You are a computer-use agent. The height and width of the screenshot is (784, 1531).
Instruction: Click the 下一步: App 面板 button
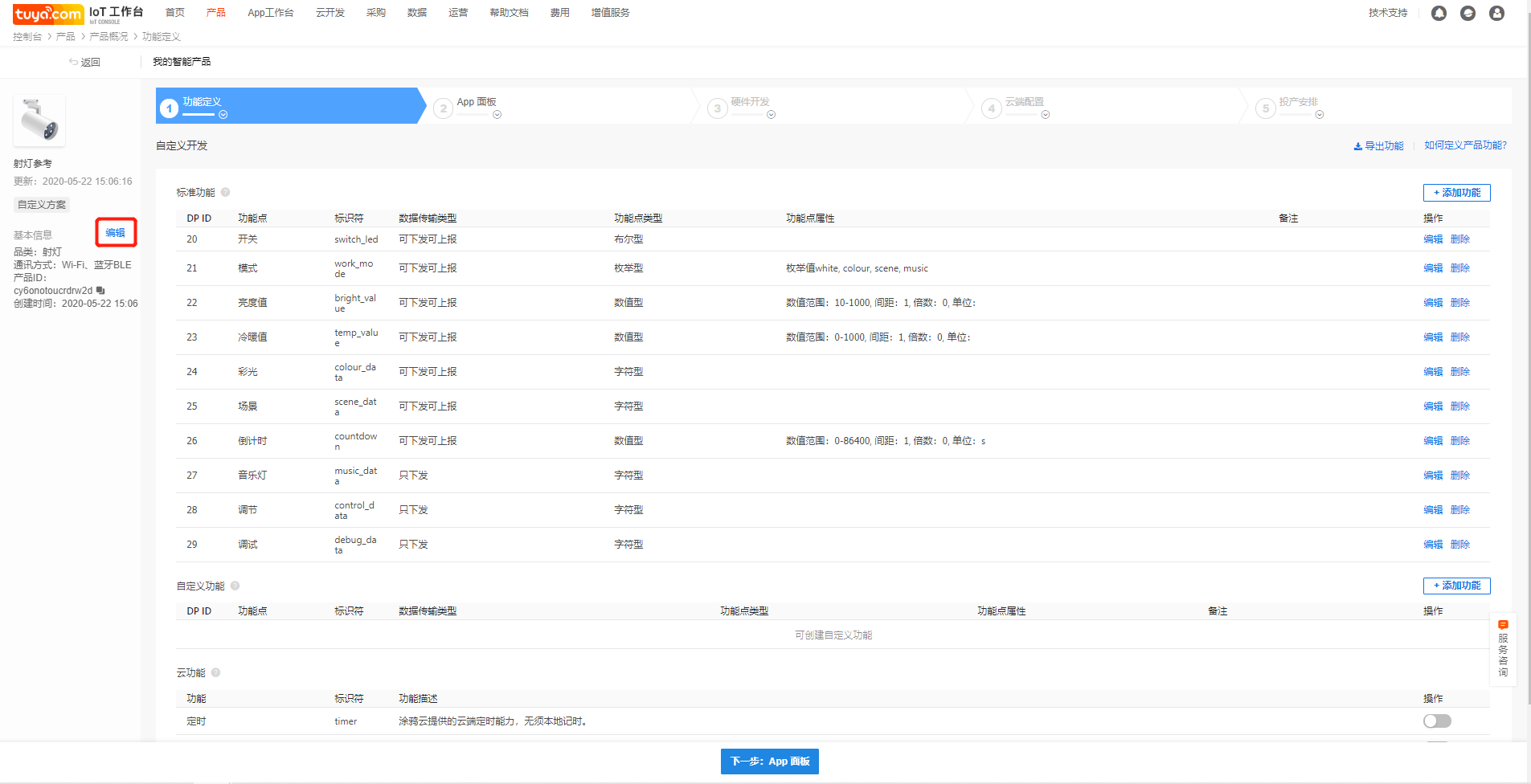[769, 762]
